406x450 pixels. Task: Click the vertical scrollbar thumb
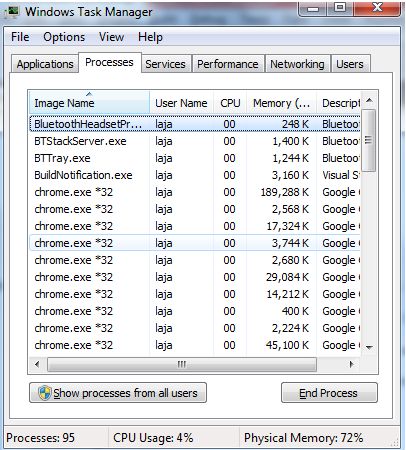pyautogui.click(x=368, y=140)
